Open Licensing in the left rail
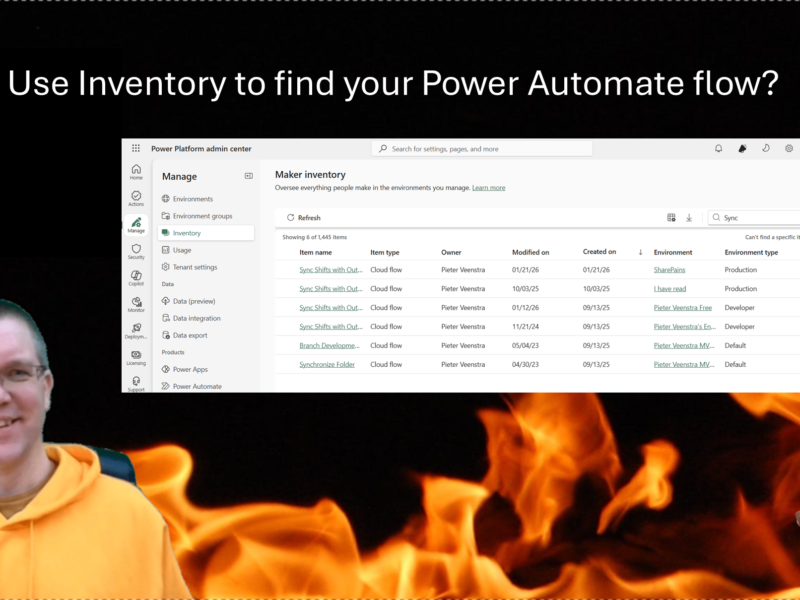This screenshot has height=600, width=800. click(136, 358)
